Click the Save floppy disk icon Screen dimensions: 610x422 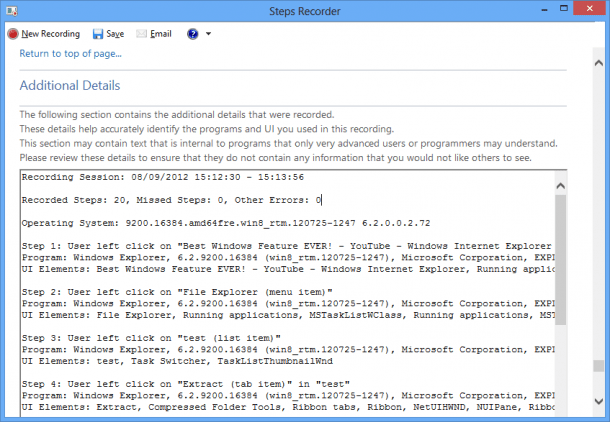pyautogui.click(x=98, y=34)
